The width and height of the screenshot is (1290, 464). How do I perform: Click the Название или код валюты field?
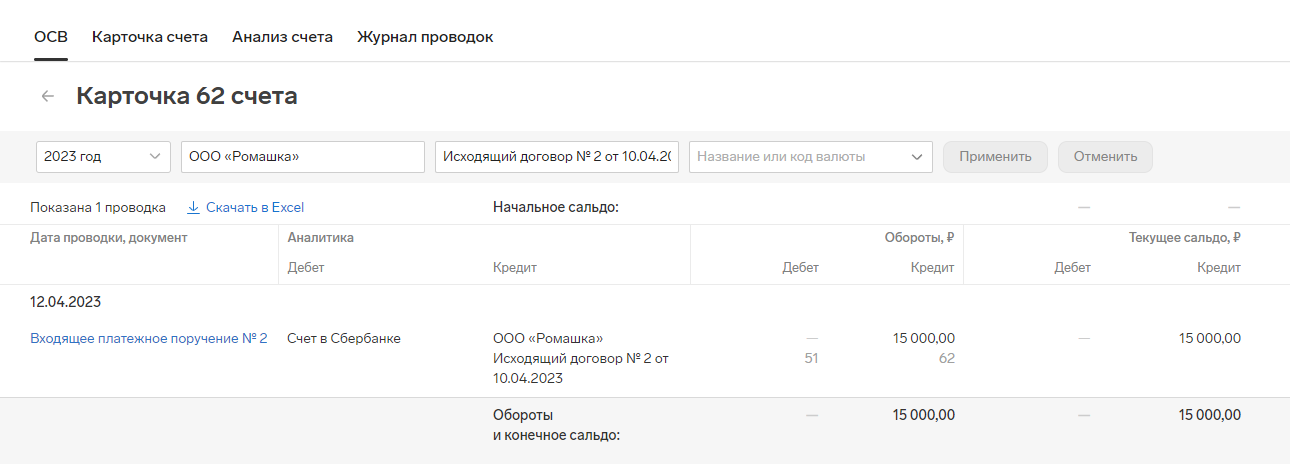(811, 157)
